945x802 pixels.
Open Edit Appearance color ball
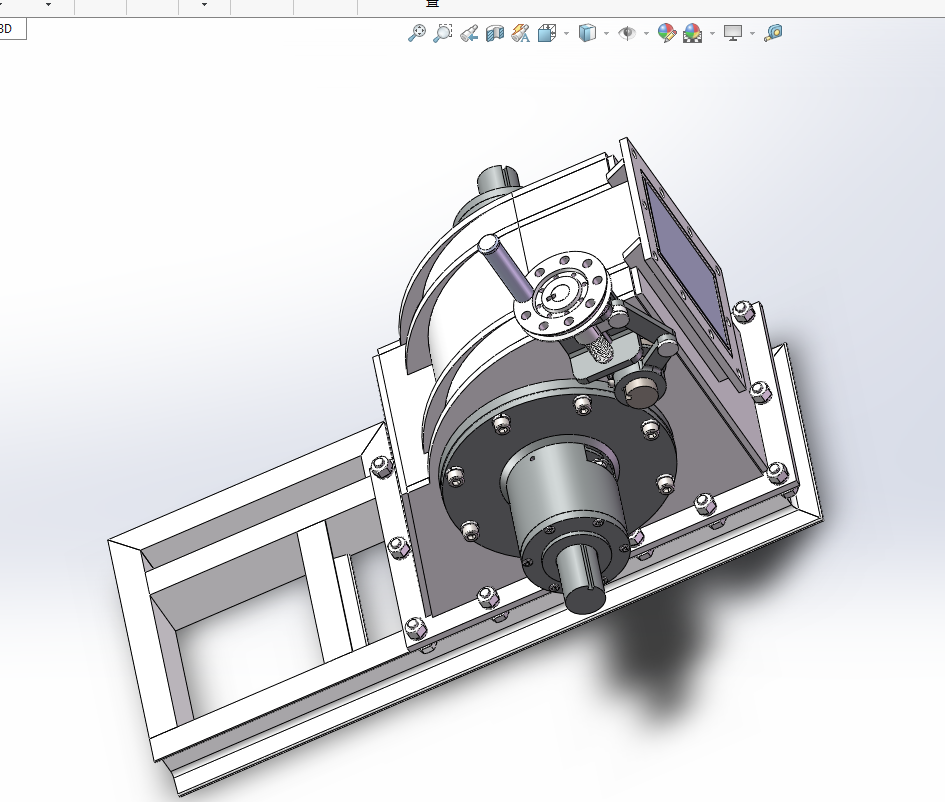pos(667,33)
